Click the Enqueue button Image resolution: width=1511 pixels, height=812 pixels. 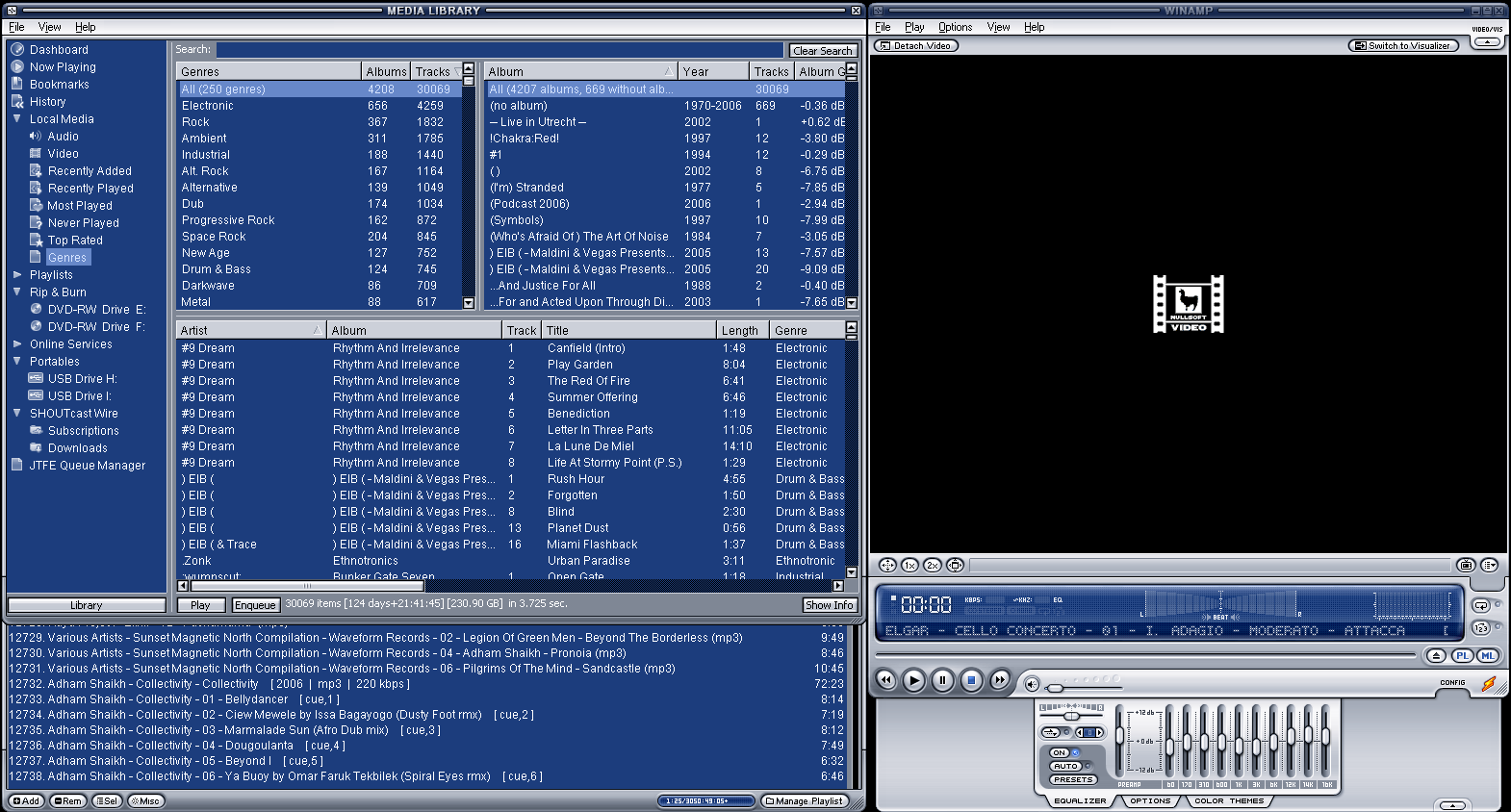tap(255, 605)
